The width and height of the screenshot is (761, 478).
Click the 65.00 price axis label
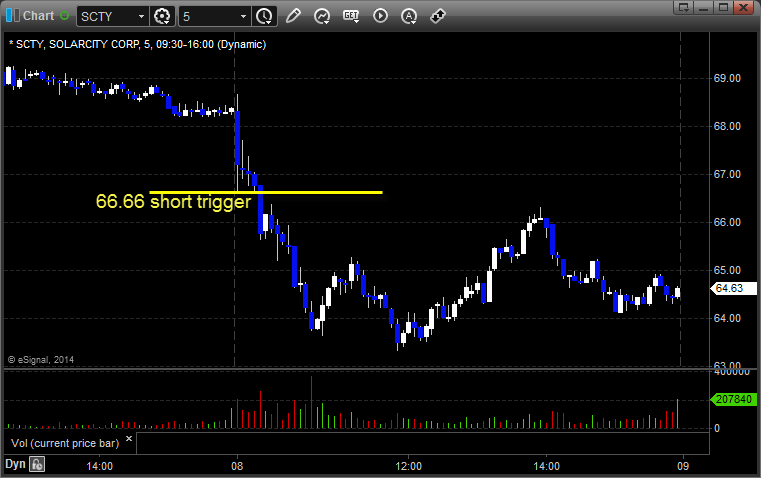tap(727, 270)
